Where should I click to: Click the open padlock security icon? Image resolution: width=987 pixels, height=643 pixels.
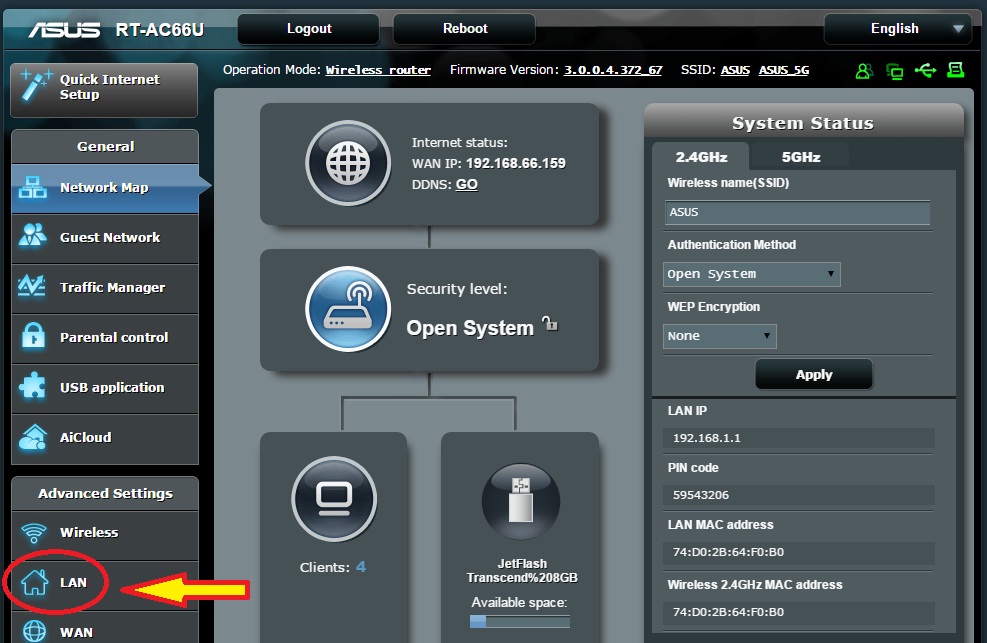coord(550,323)
